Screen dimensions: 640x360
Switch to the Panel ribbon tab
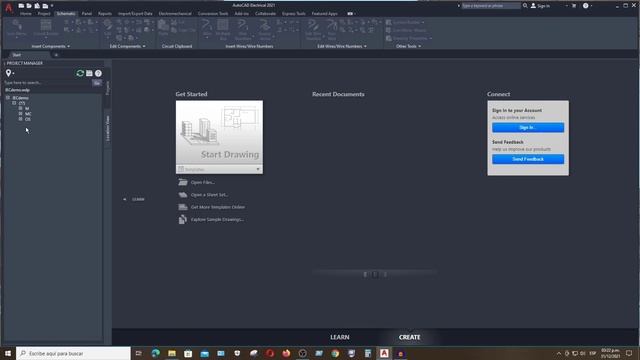pos(87,13)
